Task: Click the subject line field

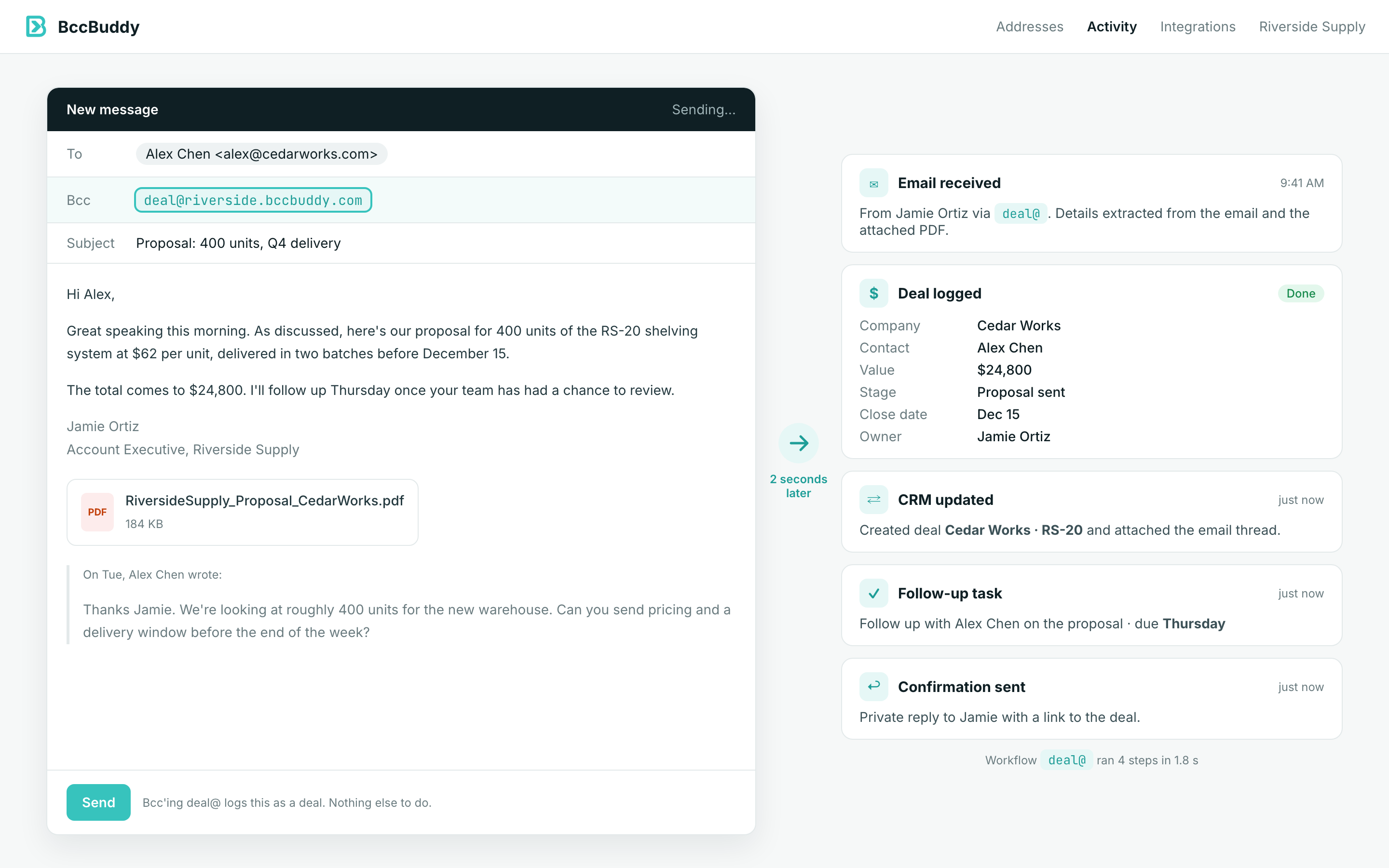Action: point(401,244)
